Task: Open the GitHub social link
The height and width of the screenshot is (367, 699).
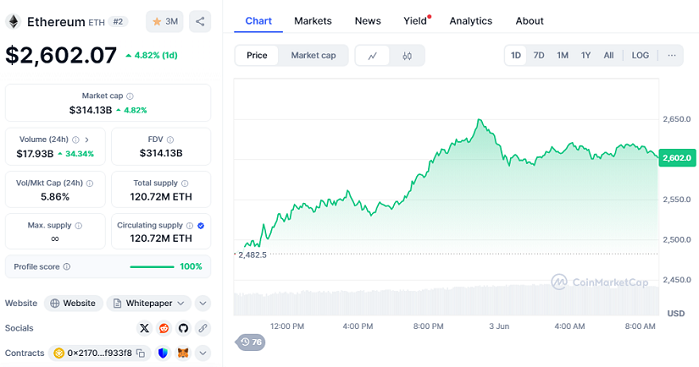Action: tap(183, 328)
